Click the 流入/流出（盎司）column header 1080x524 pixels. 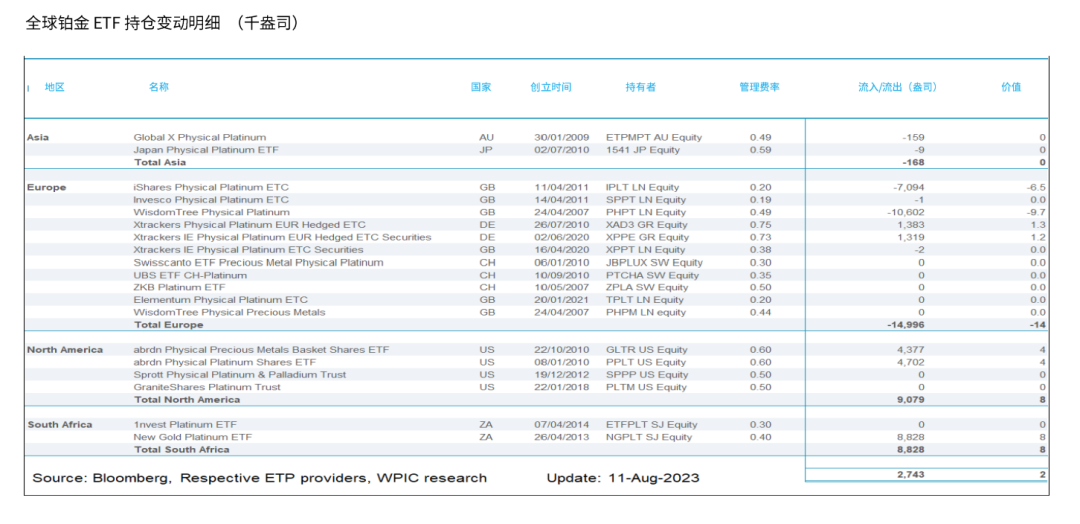897,87
